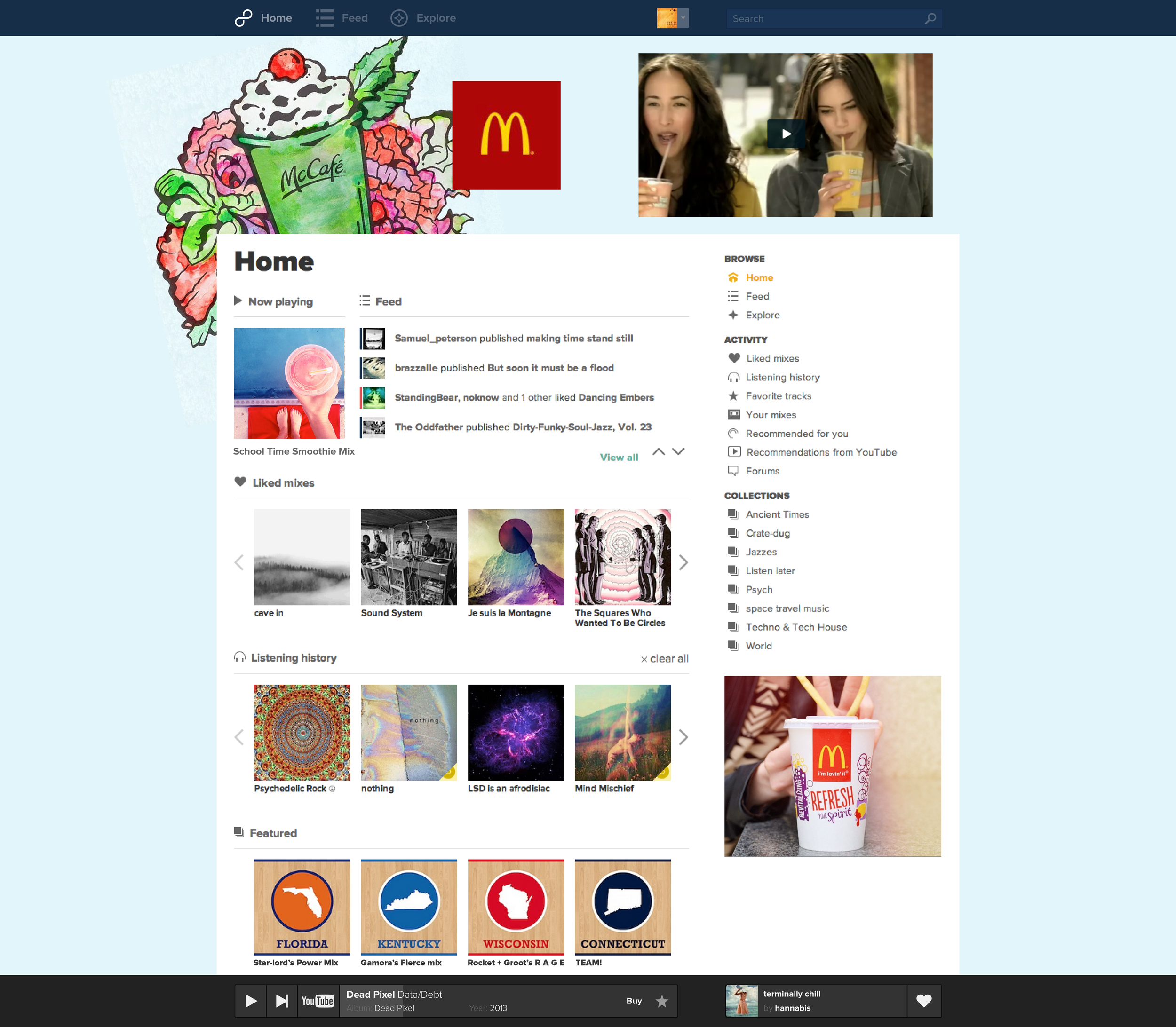Open the Jazzes collection

(761, 553)
